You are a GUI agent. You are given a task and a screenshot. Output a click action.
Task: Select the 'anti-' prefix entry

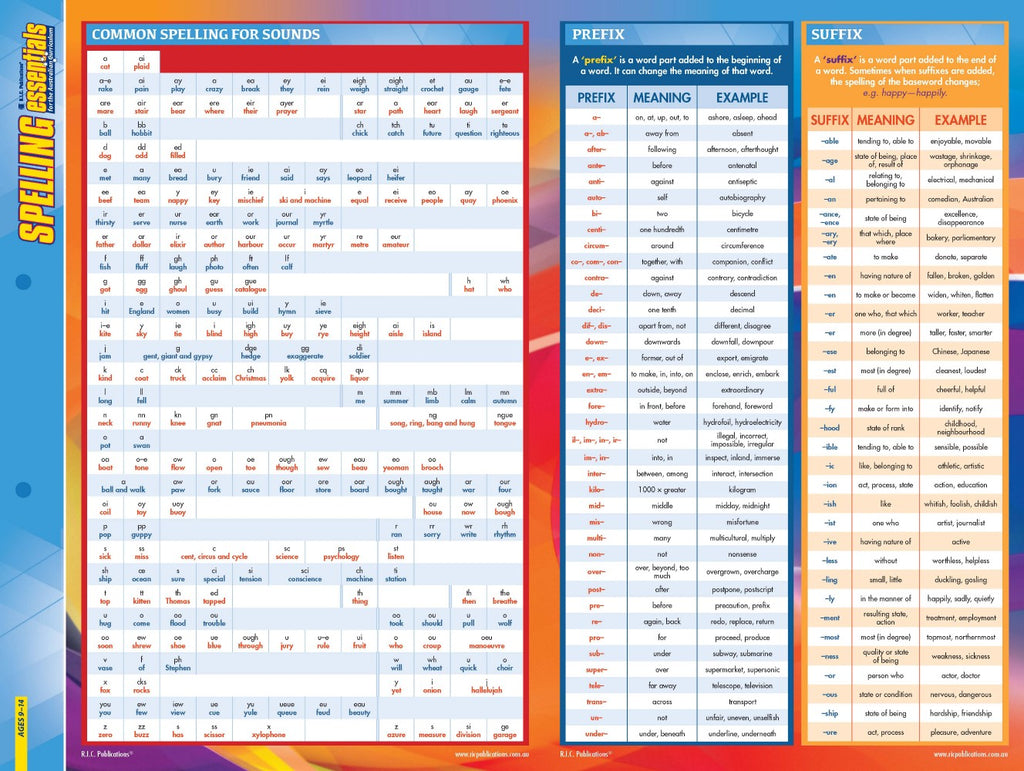596,181
